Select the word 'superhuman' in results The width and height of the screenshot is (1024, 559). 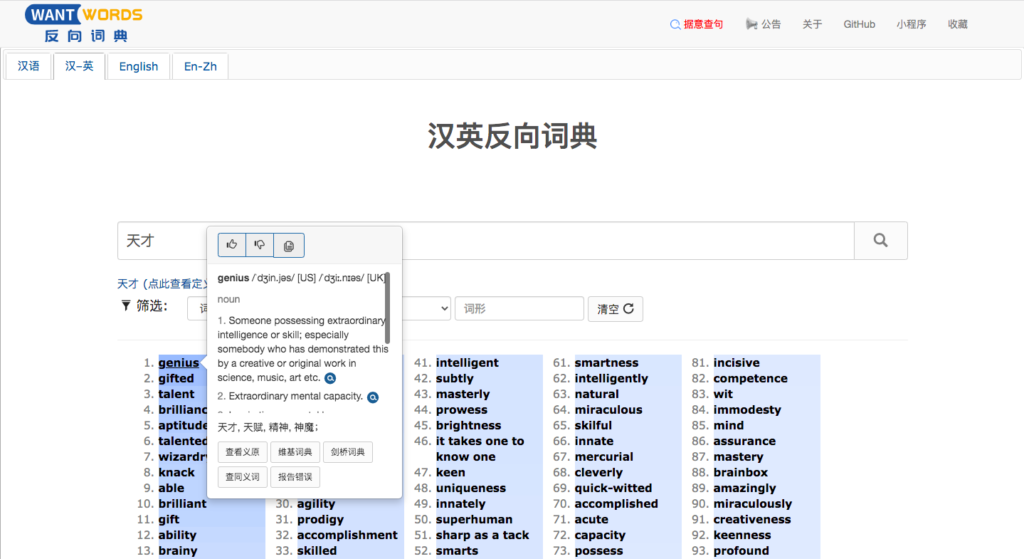click(x=474, y=519)
